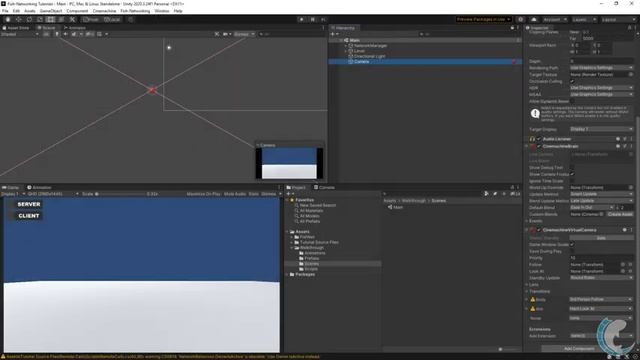Open the Window menu
The width and height of the screenshot is (640, 360).
click(x=162, y=11)
